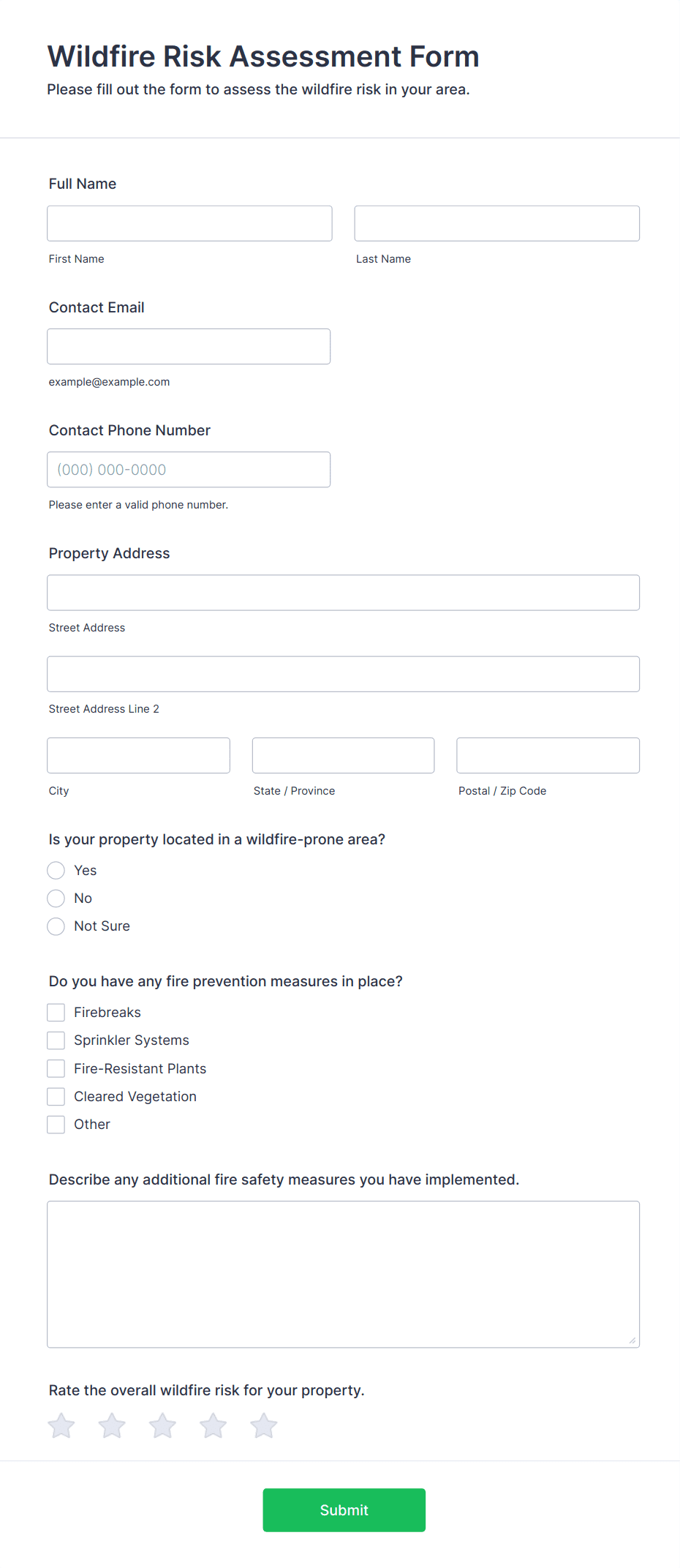Click the phone number input field

coord(189,470)
